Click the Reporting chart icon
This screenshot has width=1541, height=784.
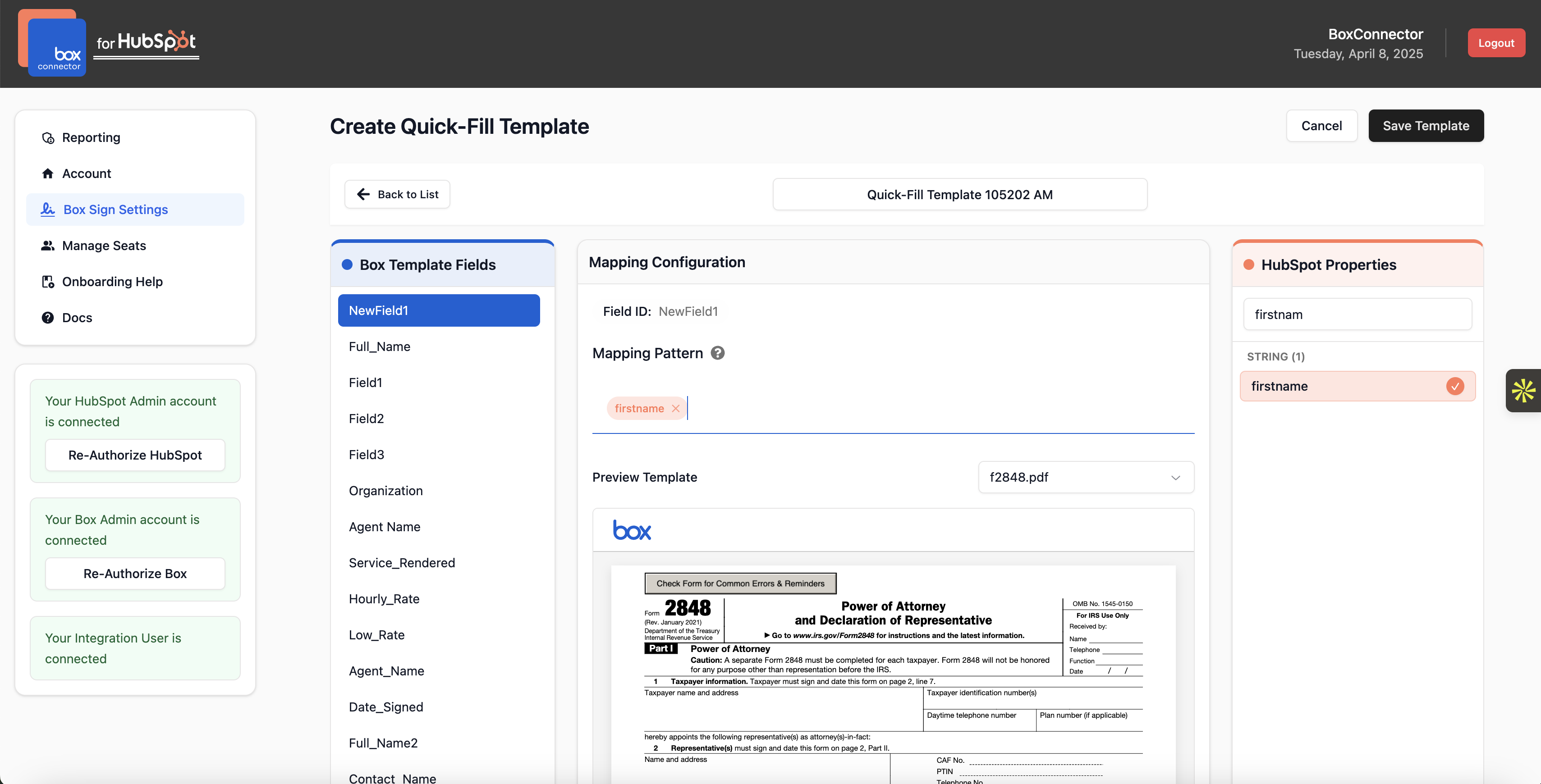coord(48,137)
